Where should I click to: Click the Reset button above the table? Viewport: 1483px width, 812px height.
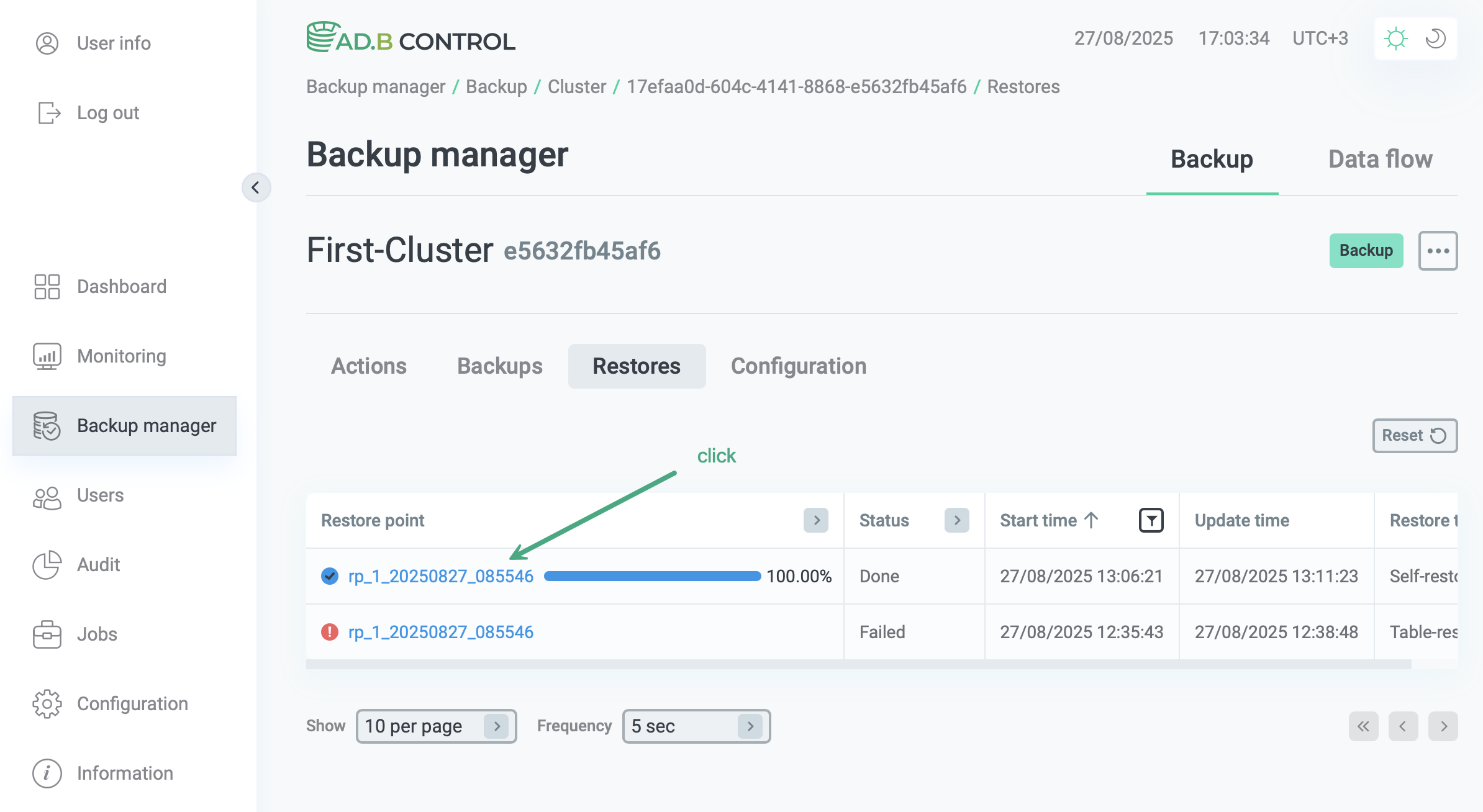point(1414,435)
